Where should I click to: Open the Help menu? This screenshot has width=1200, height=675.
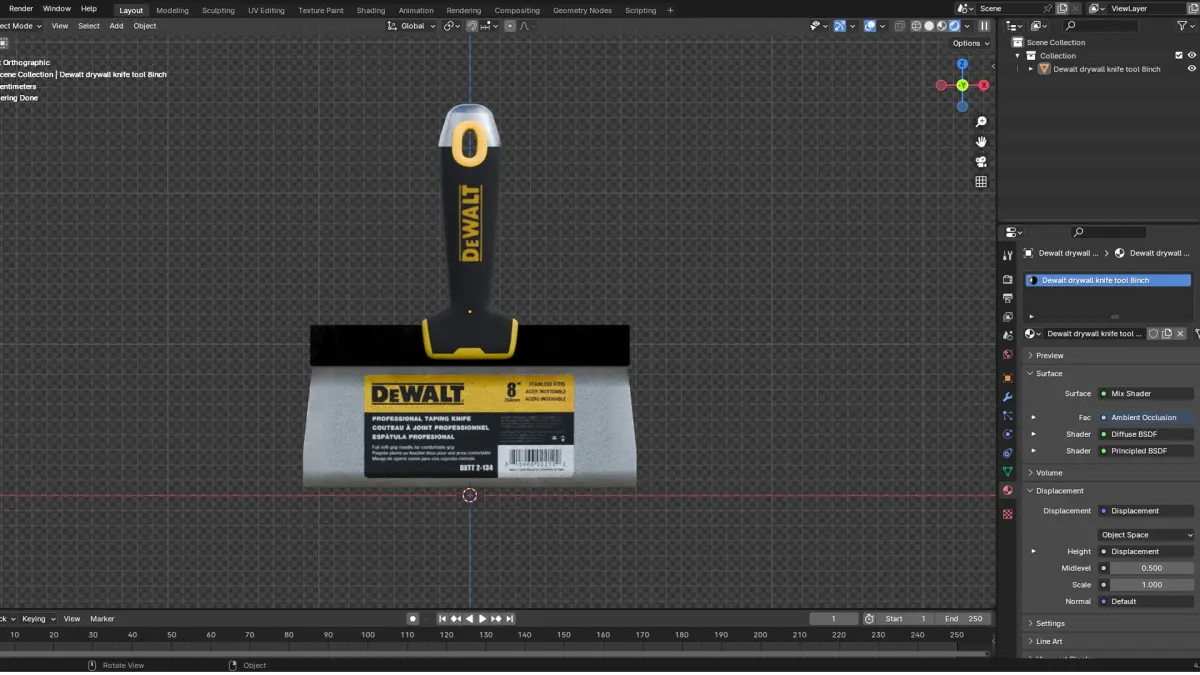(89, 8)
